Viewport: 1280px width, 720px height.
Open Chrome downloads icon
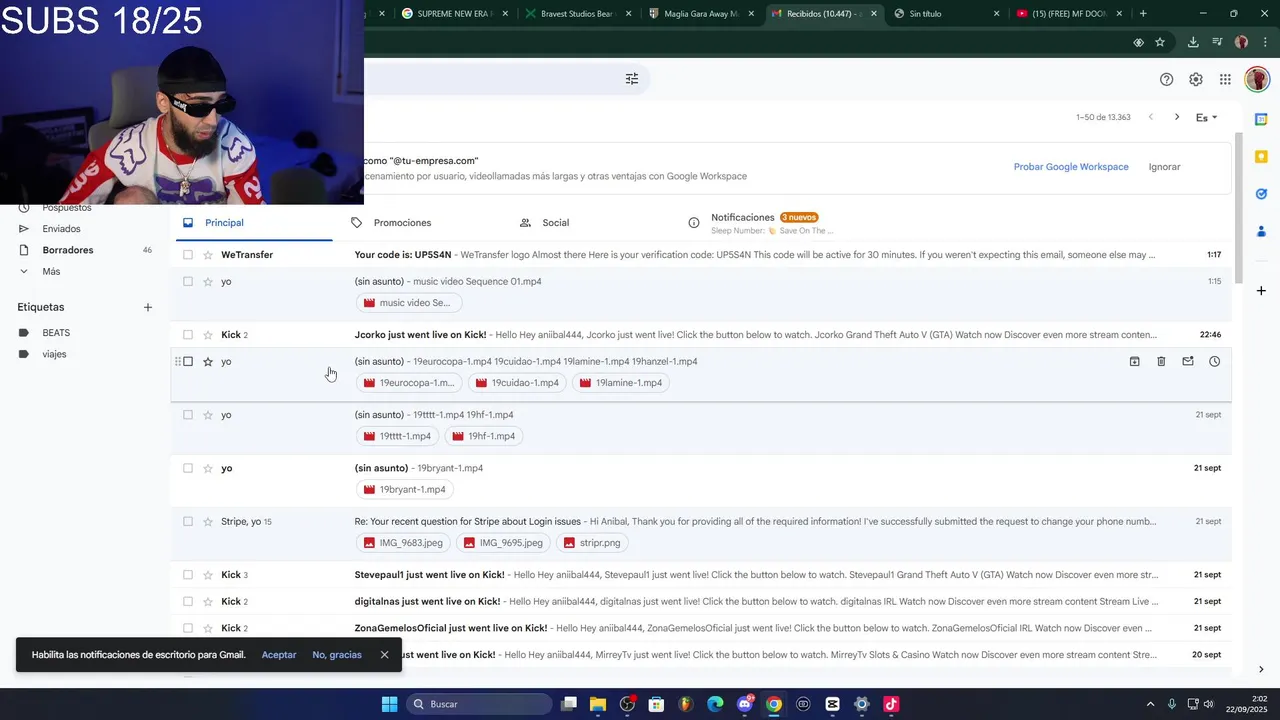(1193, 42)
